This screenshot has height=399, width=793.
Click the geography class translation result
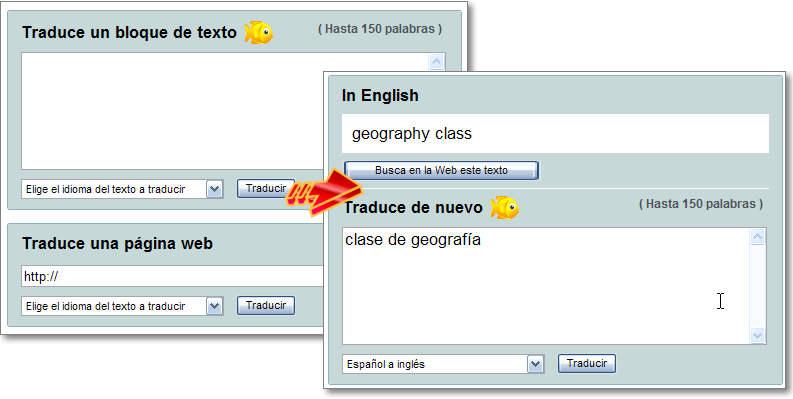[412, 134]
